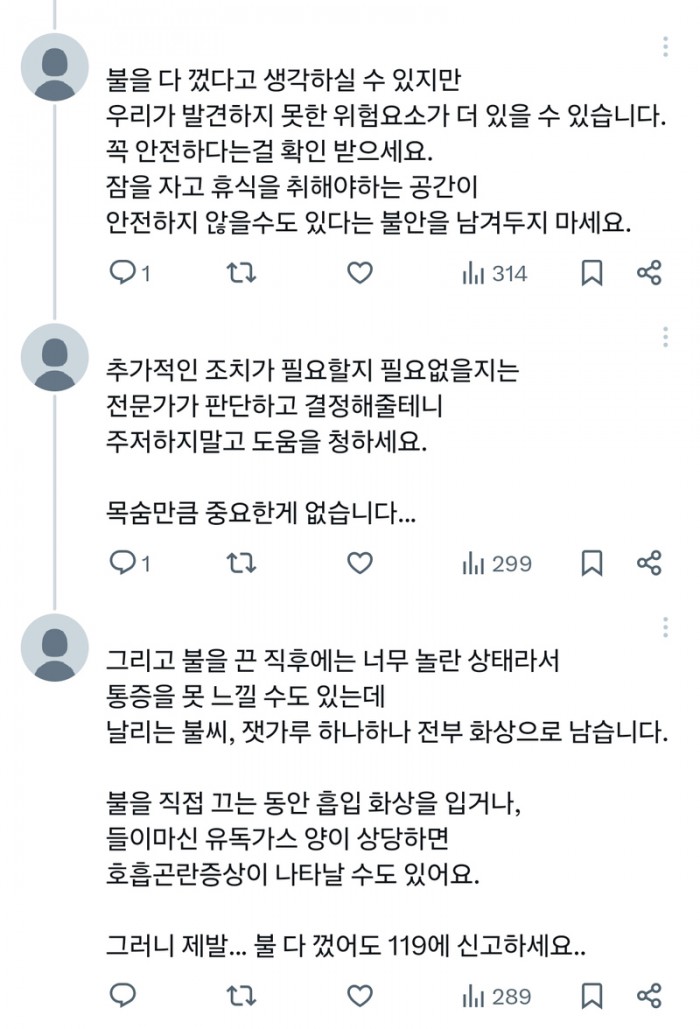Like the tweet with 314 views
700x1029 pixels.
point(360,272)
